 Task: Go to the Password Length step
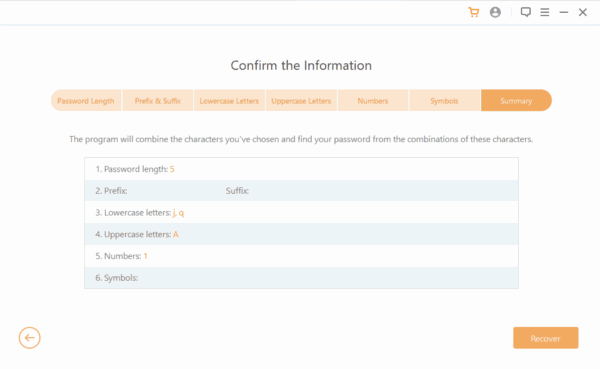(86, 101)
